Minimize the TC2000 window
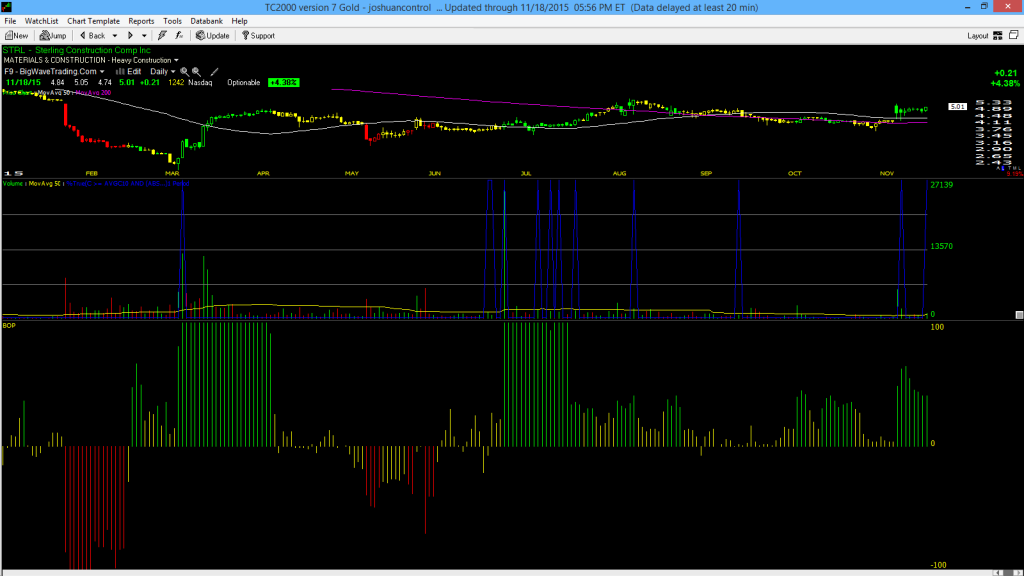The image size is (1024, 576). [967, 7]
